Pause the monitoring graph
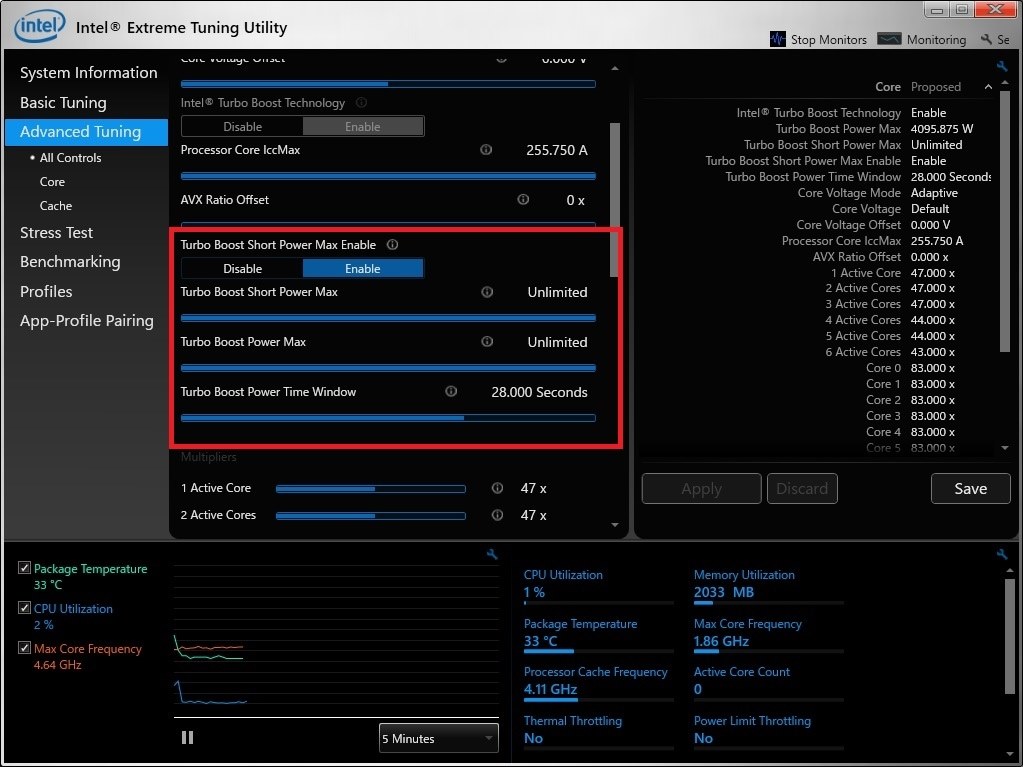Viewport: 1023px width, 767px height. point(187,738)
